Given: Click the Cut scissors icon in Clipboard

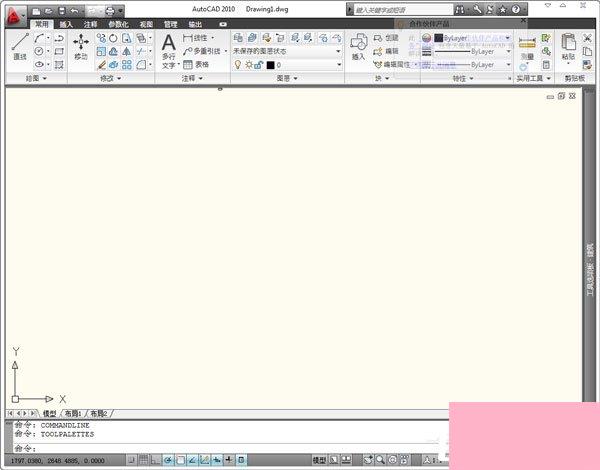Looking at the screenshot, I should (587, 38).
